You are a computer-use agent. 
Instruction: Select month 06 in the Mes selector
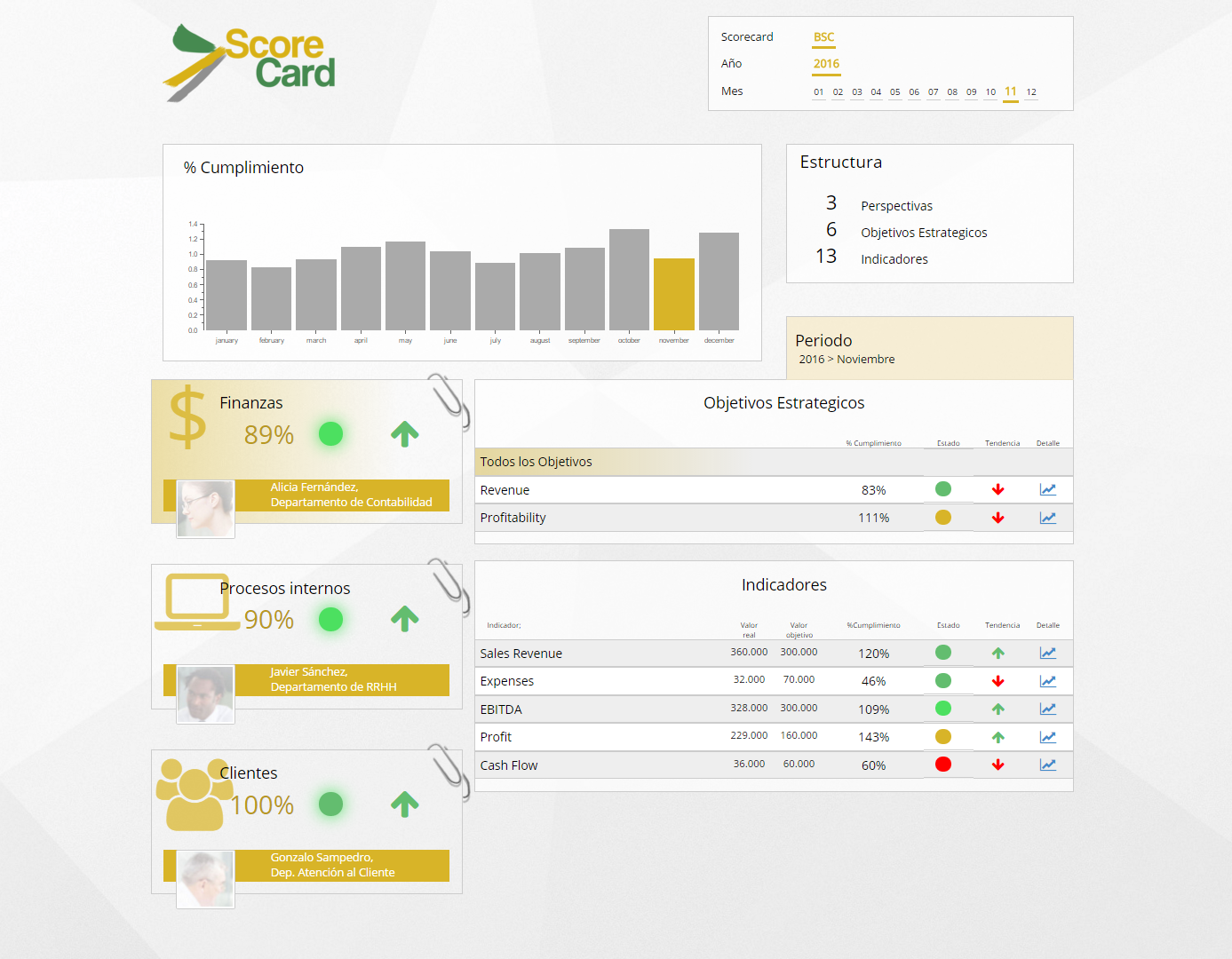pos(914,92)
